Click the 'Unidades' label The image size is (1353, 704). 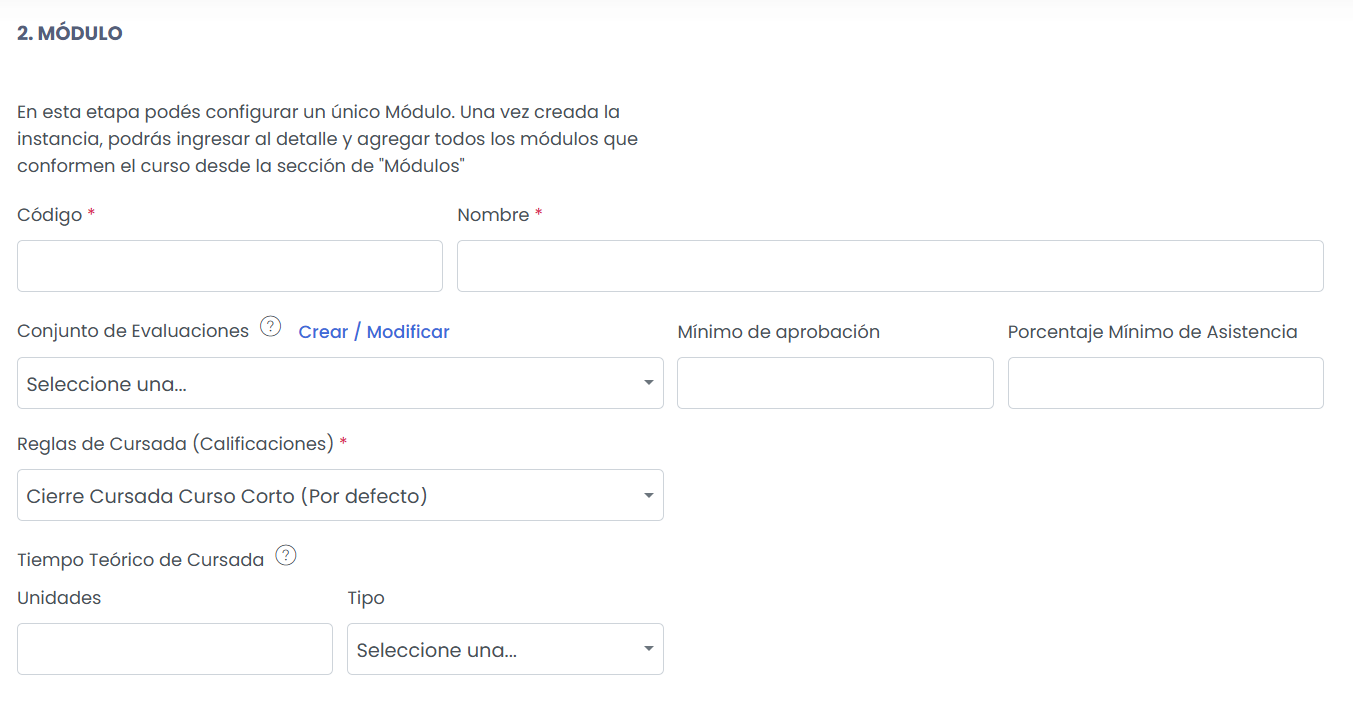[59, 598]
